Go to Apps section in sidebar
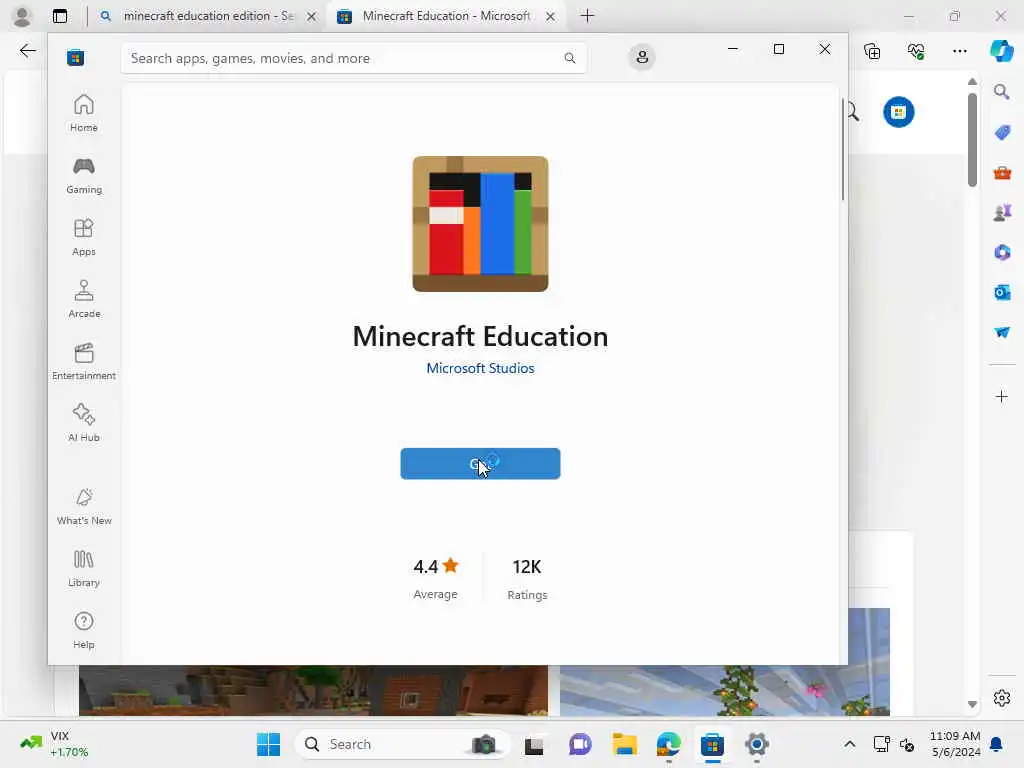Screen dimensions: 1024x768 click(x=84, y=237)
